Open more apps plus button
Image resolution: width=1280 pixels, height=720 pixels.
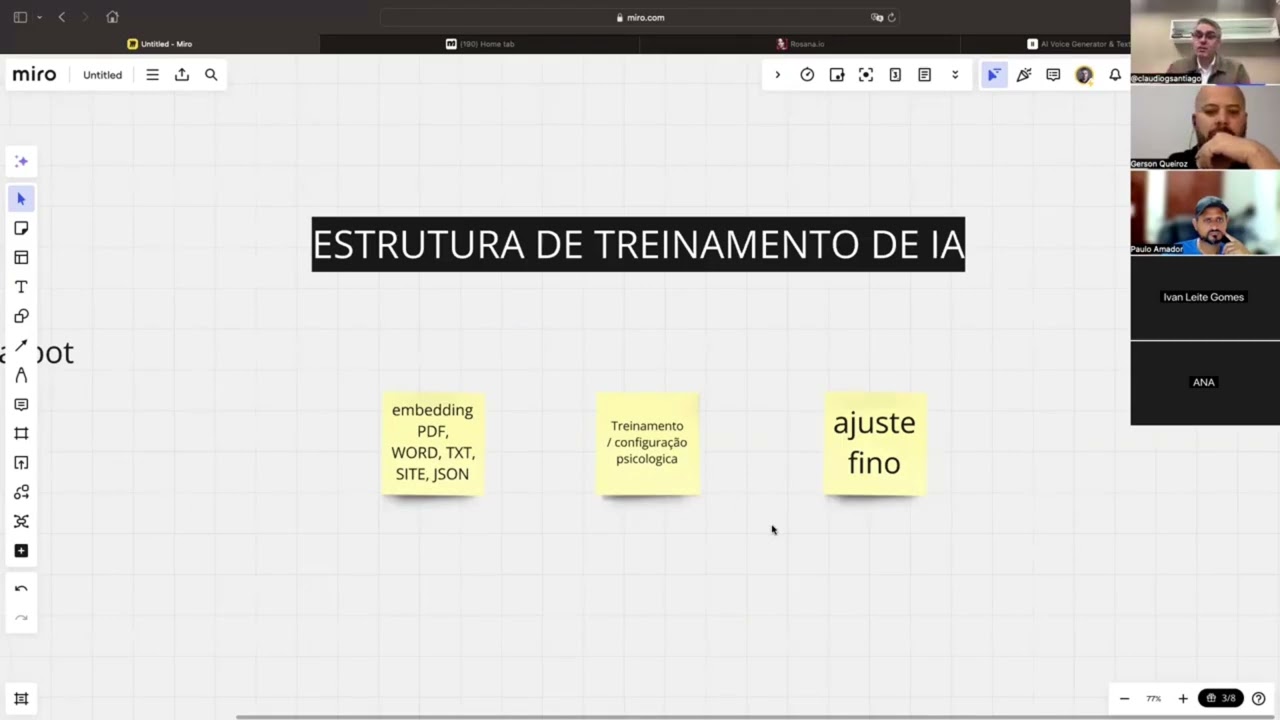[21, 551]
